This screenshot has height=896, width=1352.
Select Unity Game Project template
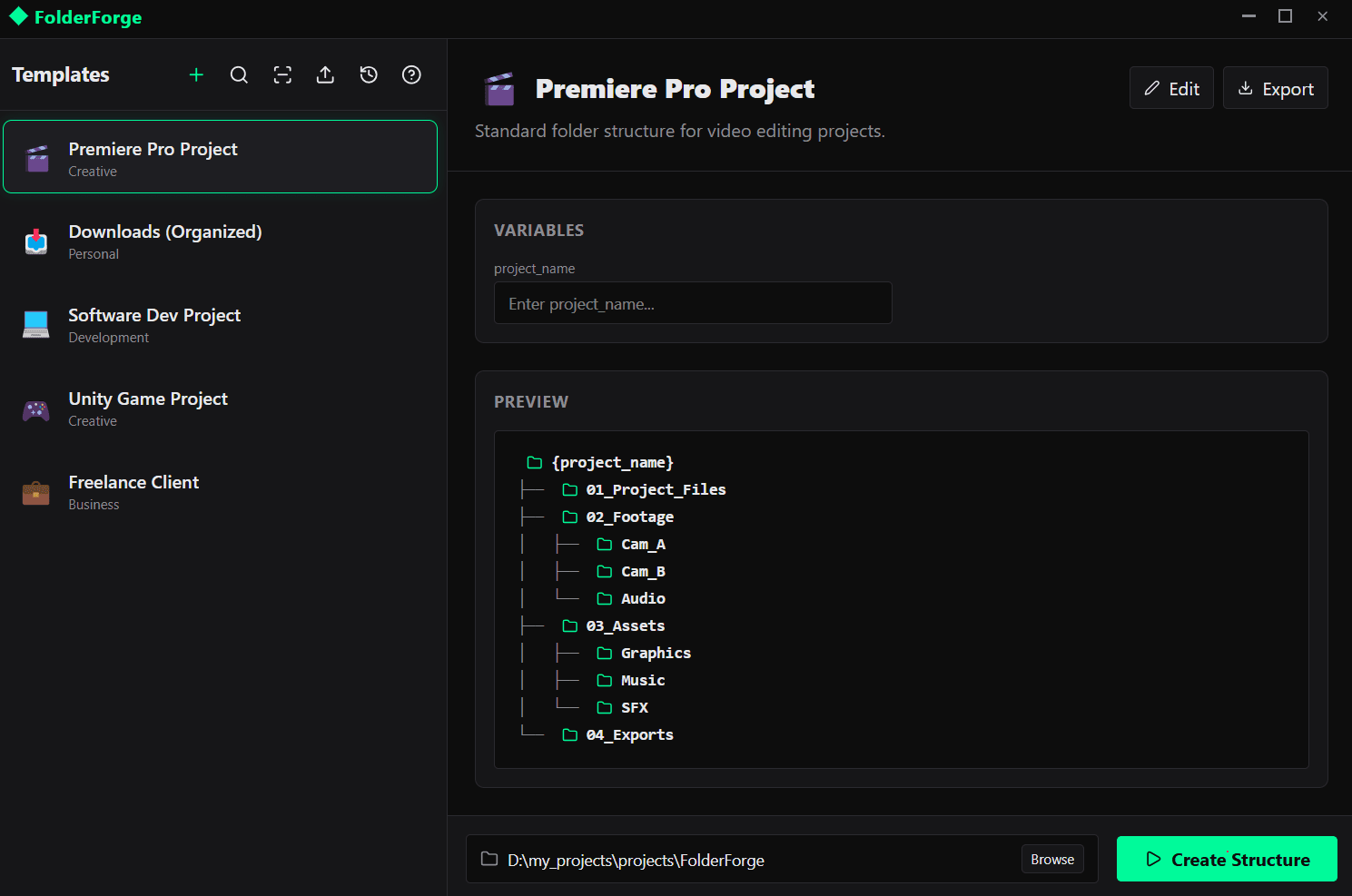[x=220, y=409]
